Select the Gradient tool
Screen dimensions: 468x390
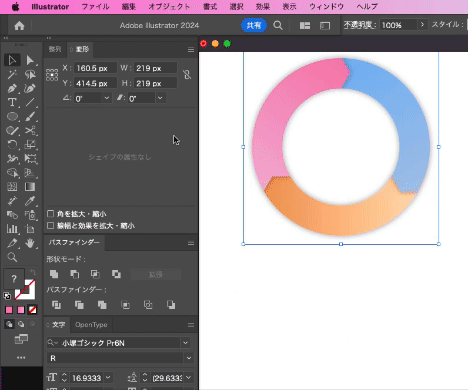pos(30,187)
